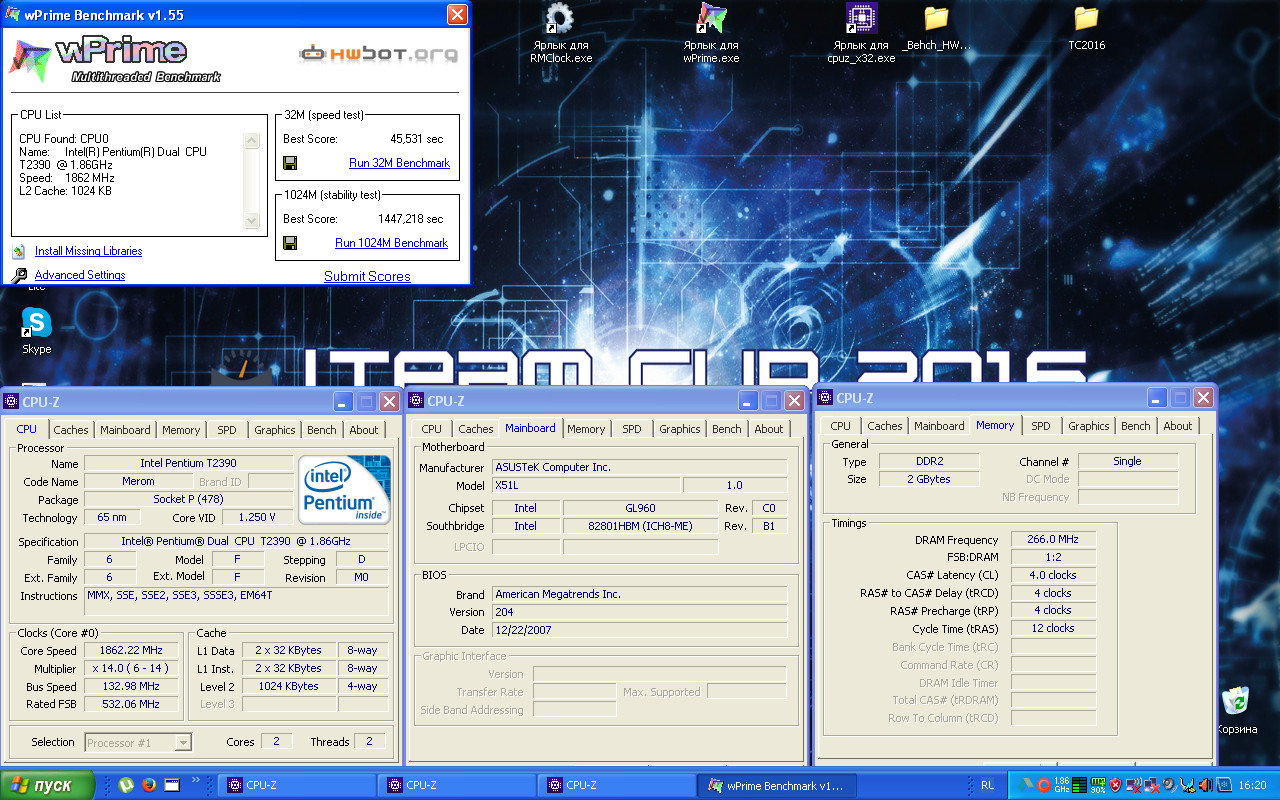This screenshot has height=800, width=1280.
Task: Launch Firefox from the quick launch bar
Action: click(x=149, y=785)
